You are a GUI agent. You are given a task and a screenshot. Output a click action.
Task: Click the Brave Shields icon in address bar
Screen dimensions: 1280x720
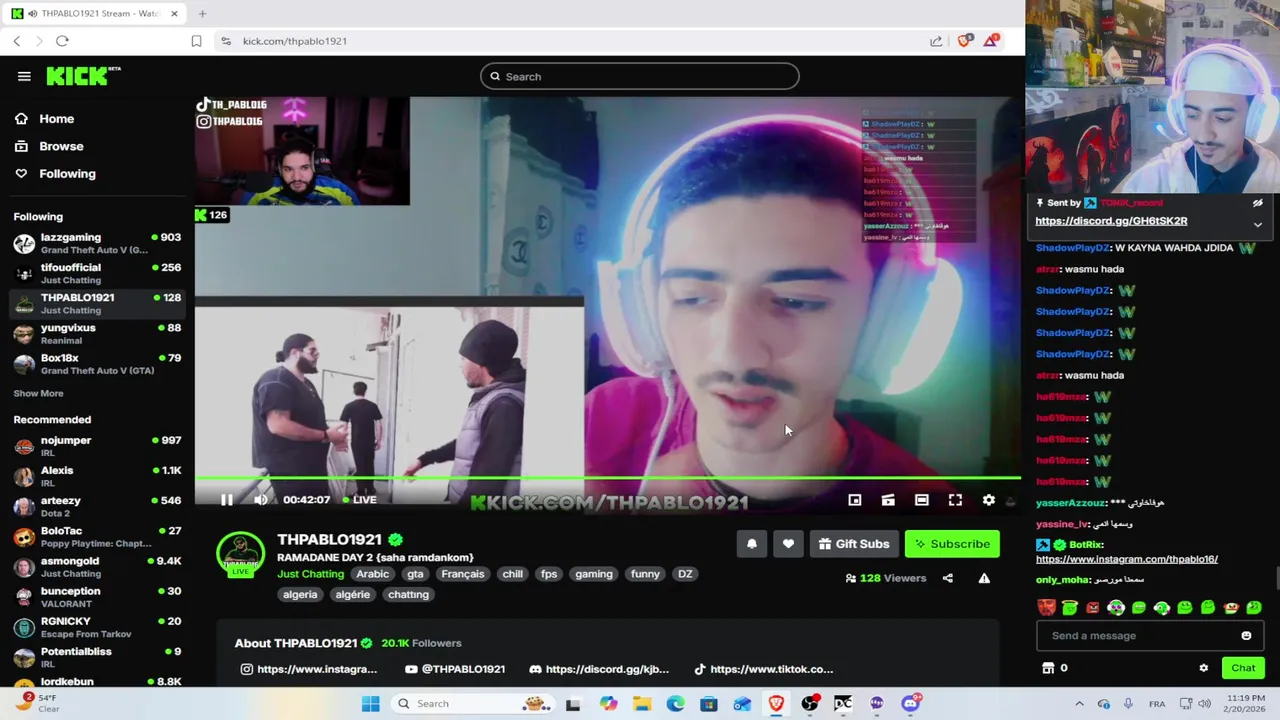(x=964, y=41)
